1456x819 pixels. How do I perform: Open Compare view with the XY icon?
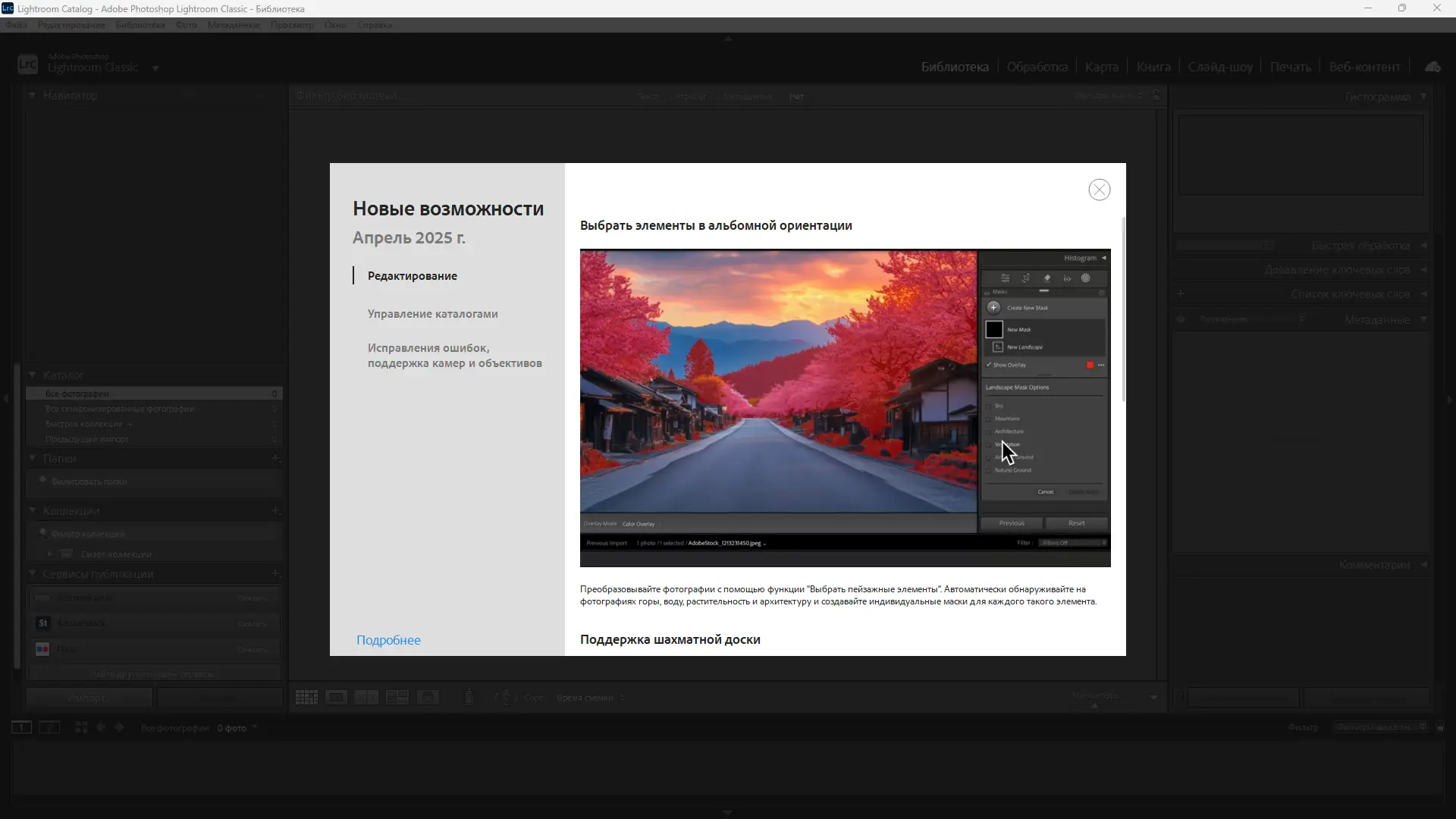[366, 697]
